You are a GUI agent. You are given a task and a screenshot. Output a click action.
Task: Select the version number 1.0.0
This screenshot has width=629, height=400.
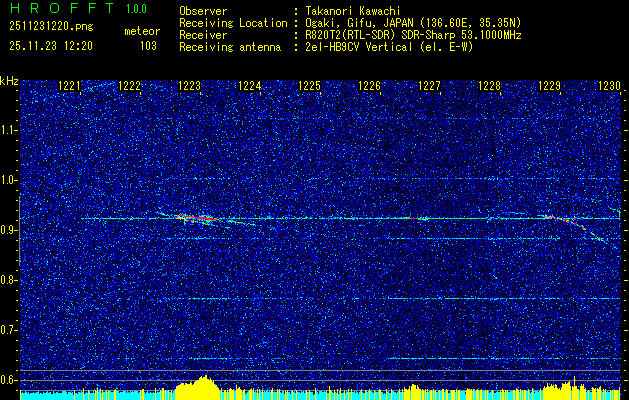tap(136, 9)
